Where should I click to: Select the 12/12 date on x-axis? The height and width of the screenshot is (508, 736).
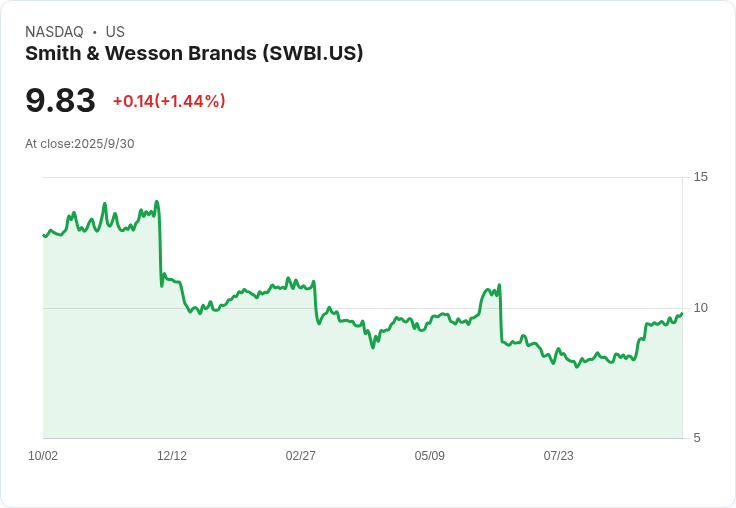[172, 456]
